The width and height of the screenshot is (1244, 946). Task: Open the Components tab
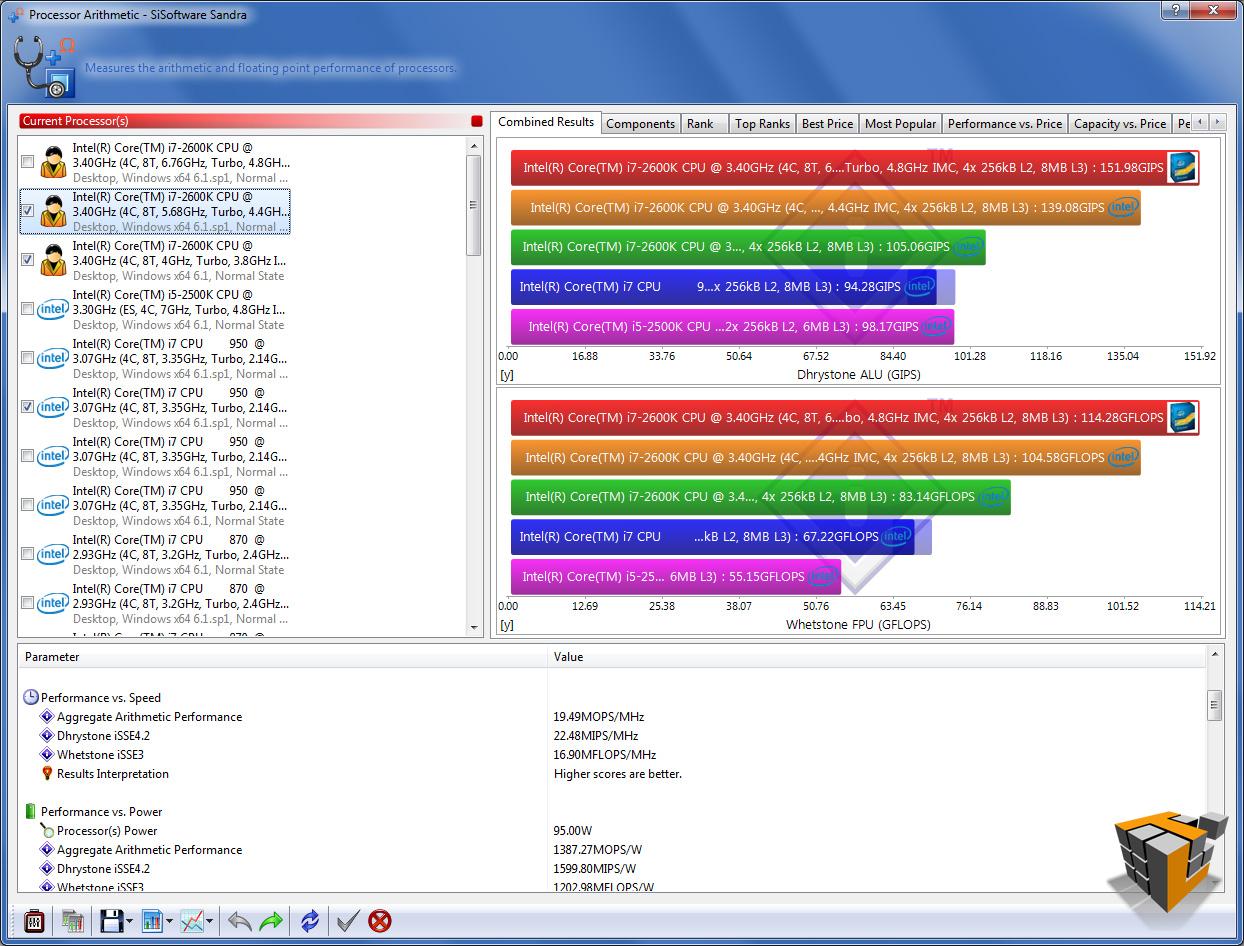click(x=641, y=124)
